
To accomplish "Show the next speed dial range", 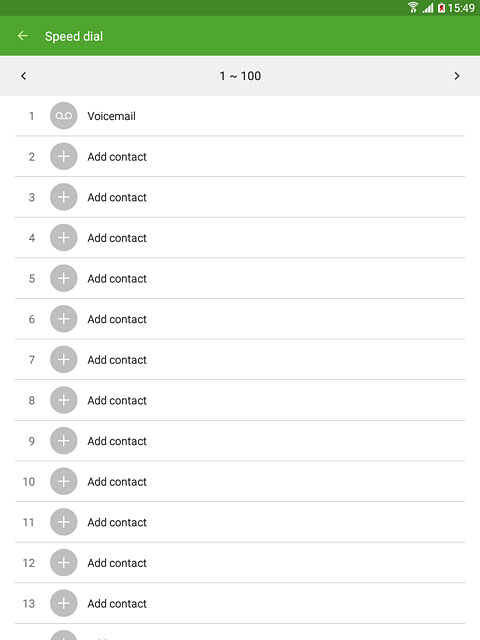I will click(457, 76).
